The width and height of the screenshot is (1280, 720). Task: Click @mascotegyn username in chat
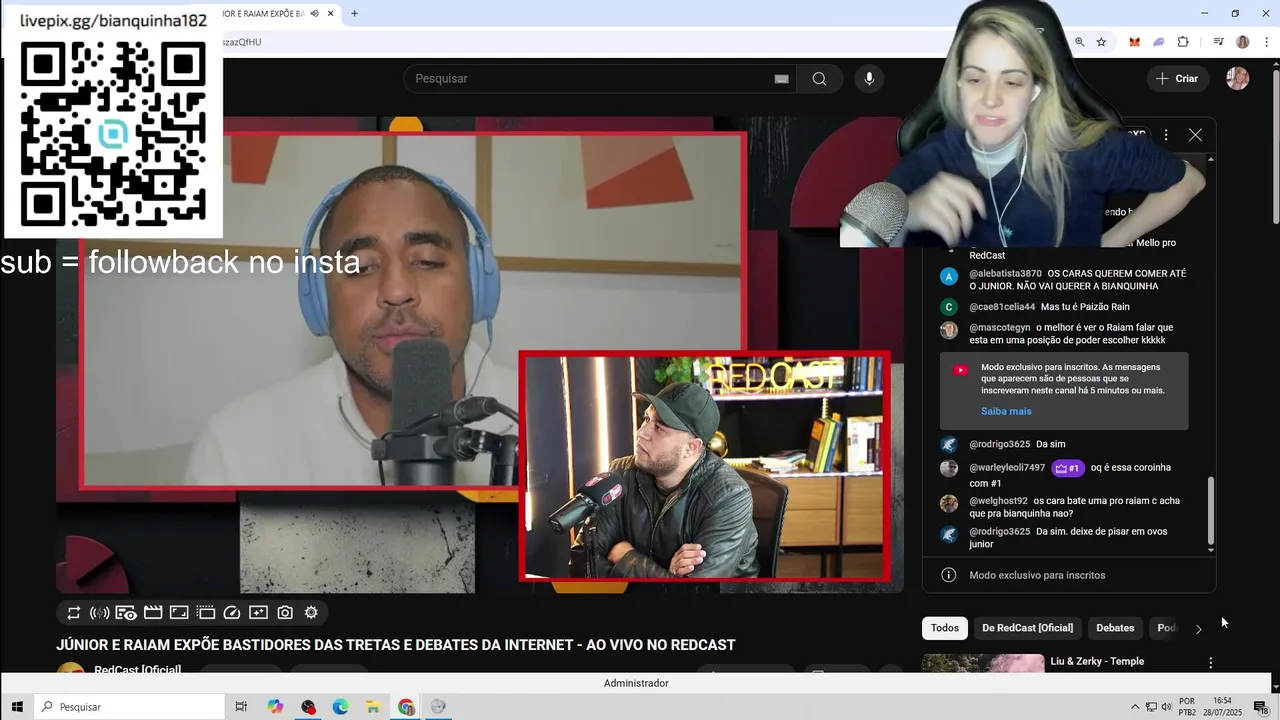pos(999,327)
